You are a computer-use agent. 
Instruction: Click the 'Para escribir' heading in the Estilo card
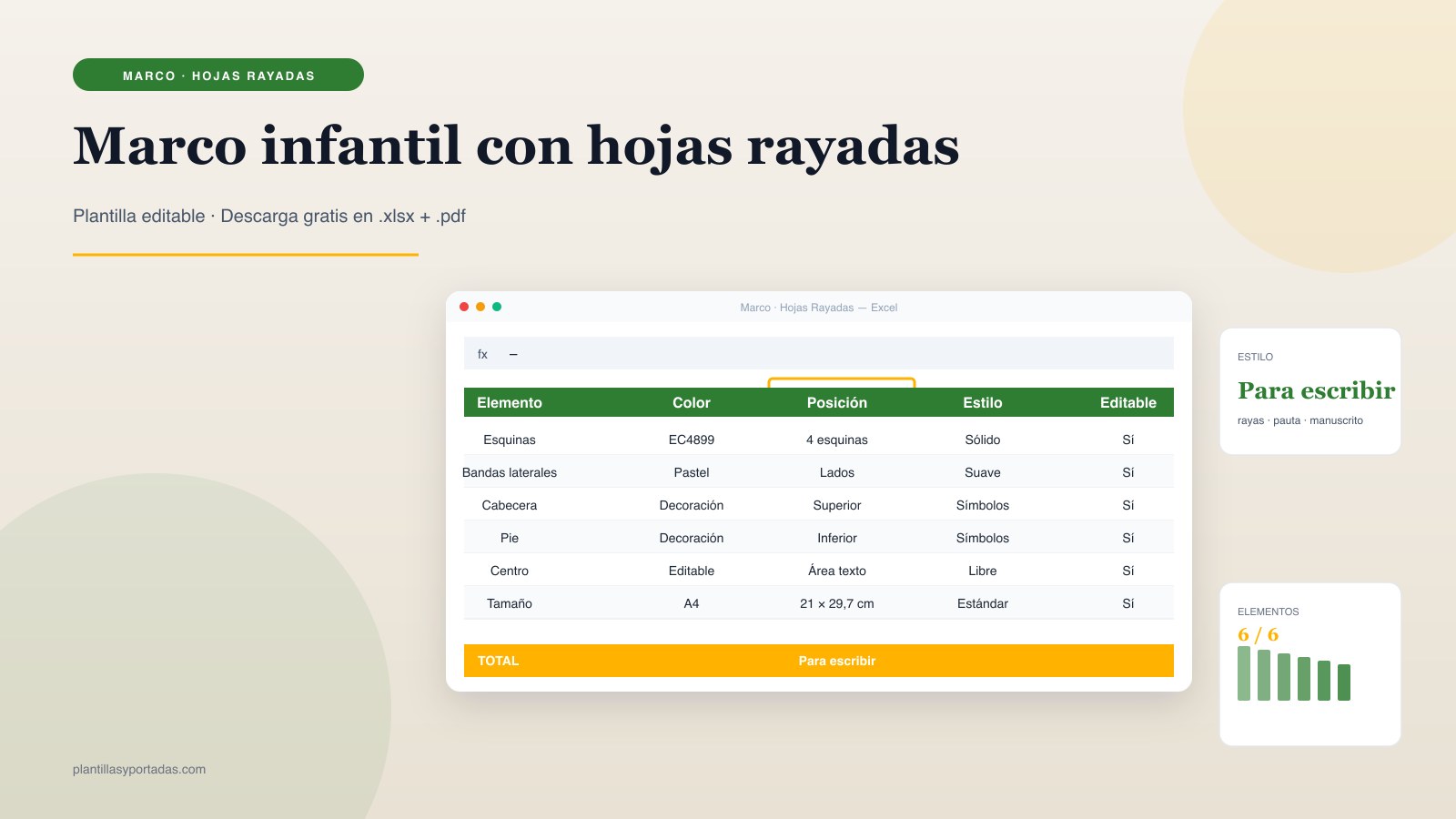1316,390
